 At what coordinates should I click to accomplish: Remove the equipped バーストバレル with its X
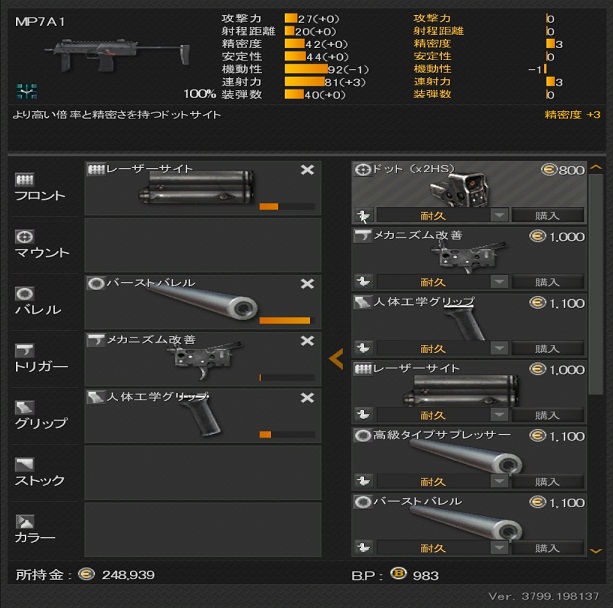[x=307, y=283]
